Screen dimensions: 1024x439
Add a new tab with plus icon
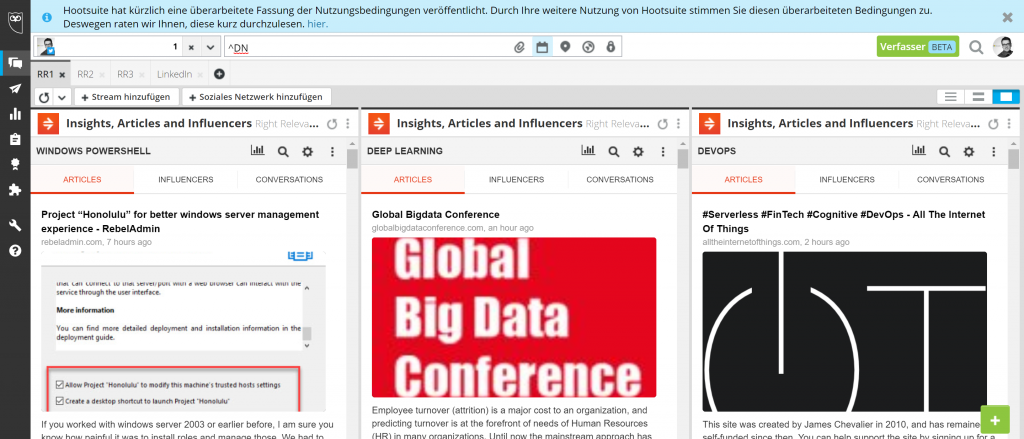coord(219,74)
